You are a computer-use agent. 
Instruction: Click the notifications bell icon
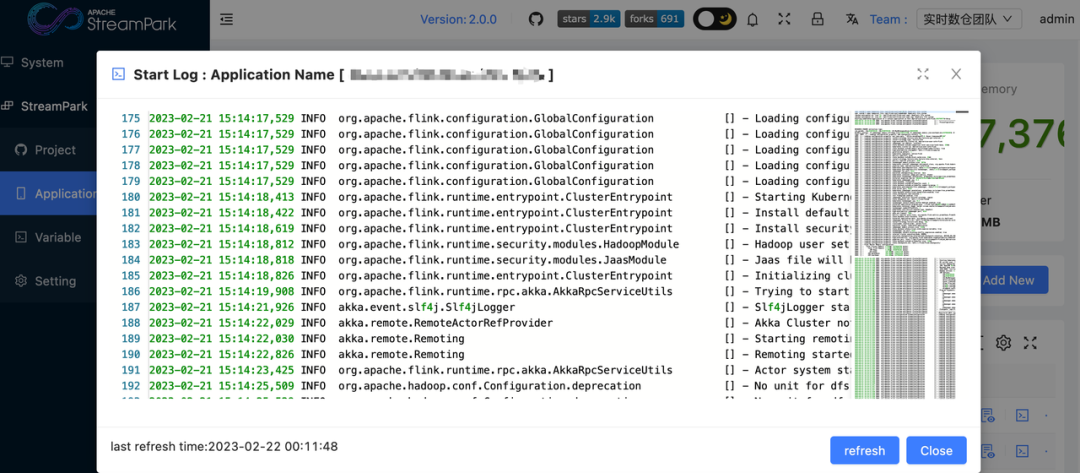[x=752, y=19]
